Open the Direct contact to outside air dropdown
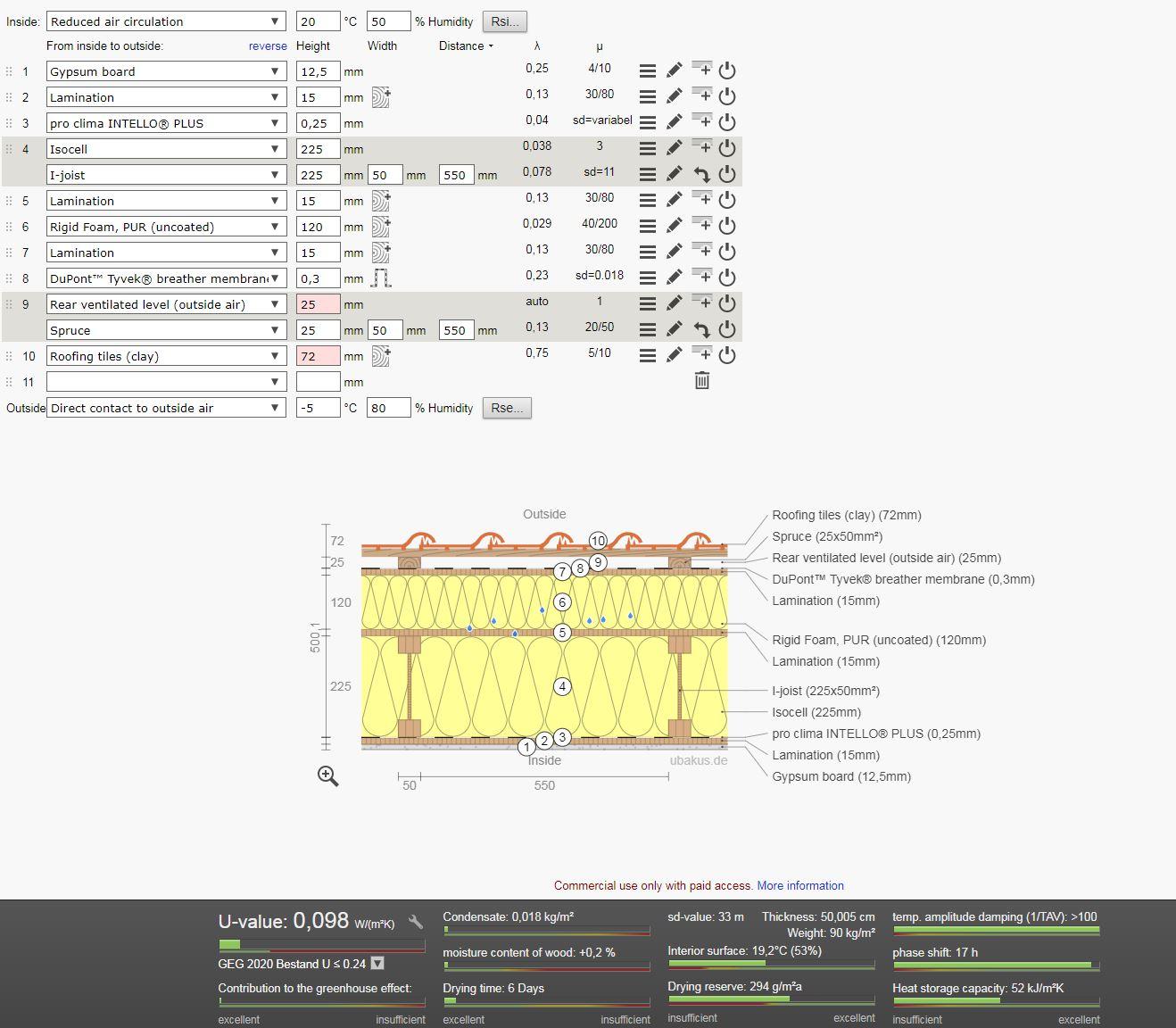This screenshot has height=1028, width=1176. pyautogui.click(x=166, y=408)
